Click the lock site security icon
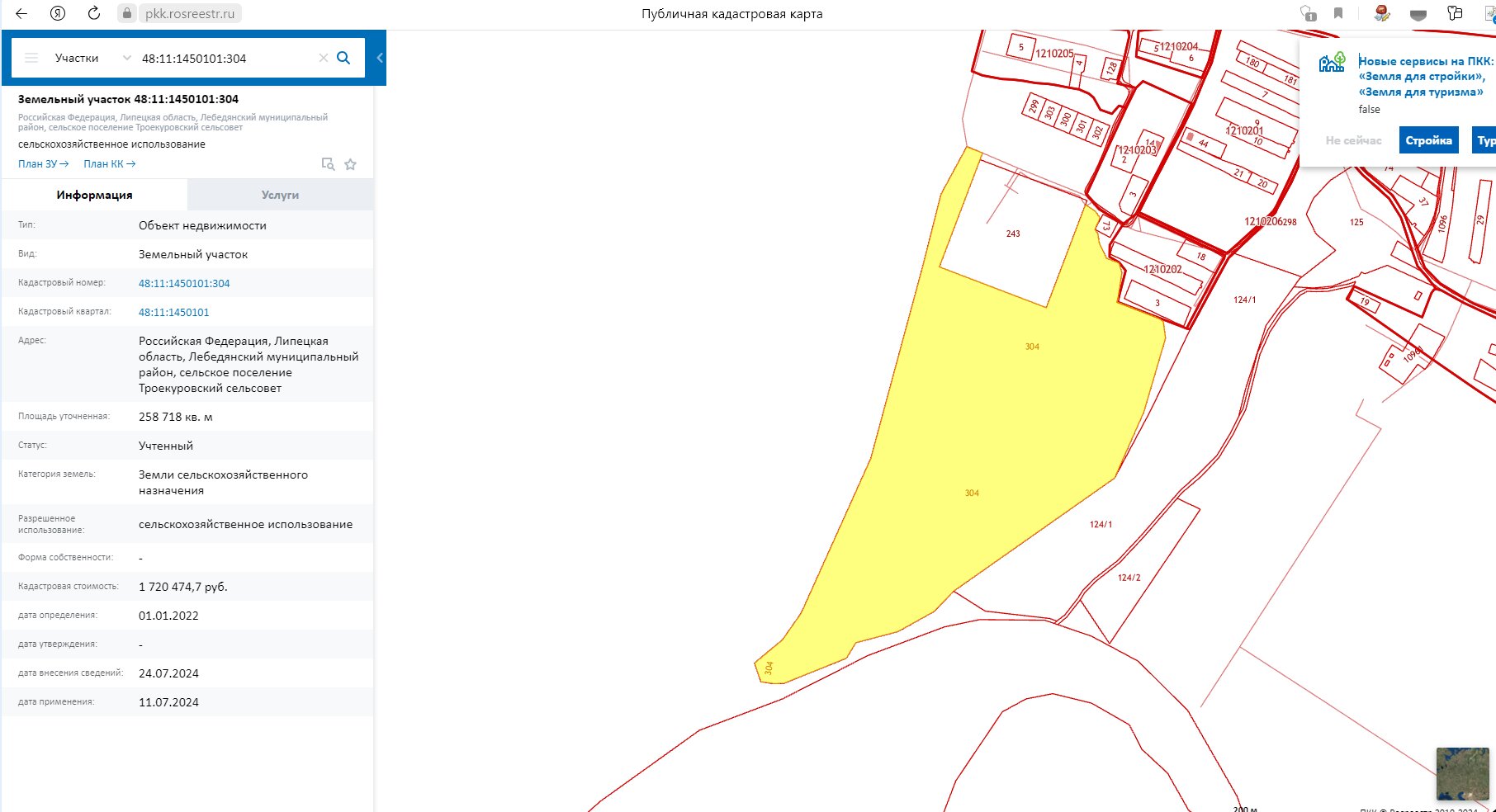The height and width of the screenshot is (812, 1496). pyautogui.click(x=126, y=13)
